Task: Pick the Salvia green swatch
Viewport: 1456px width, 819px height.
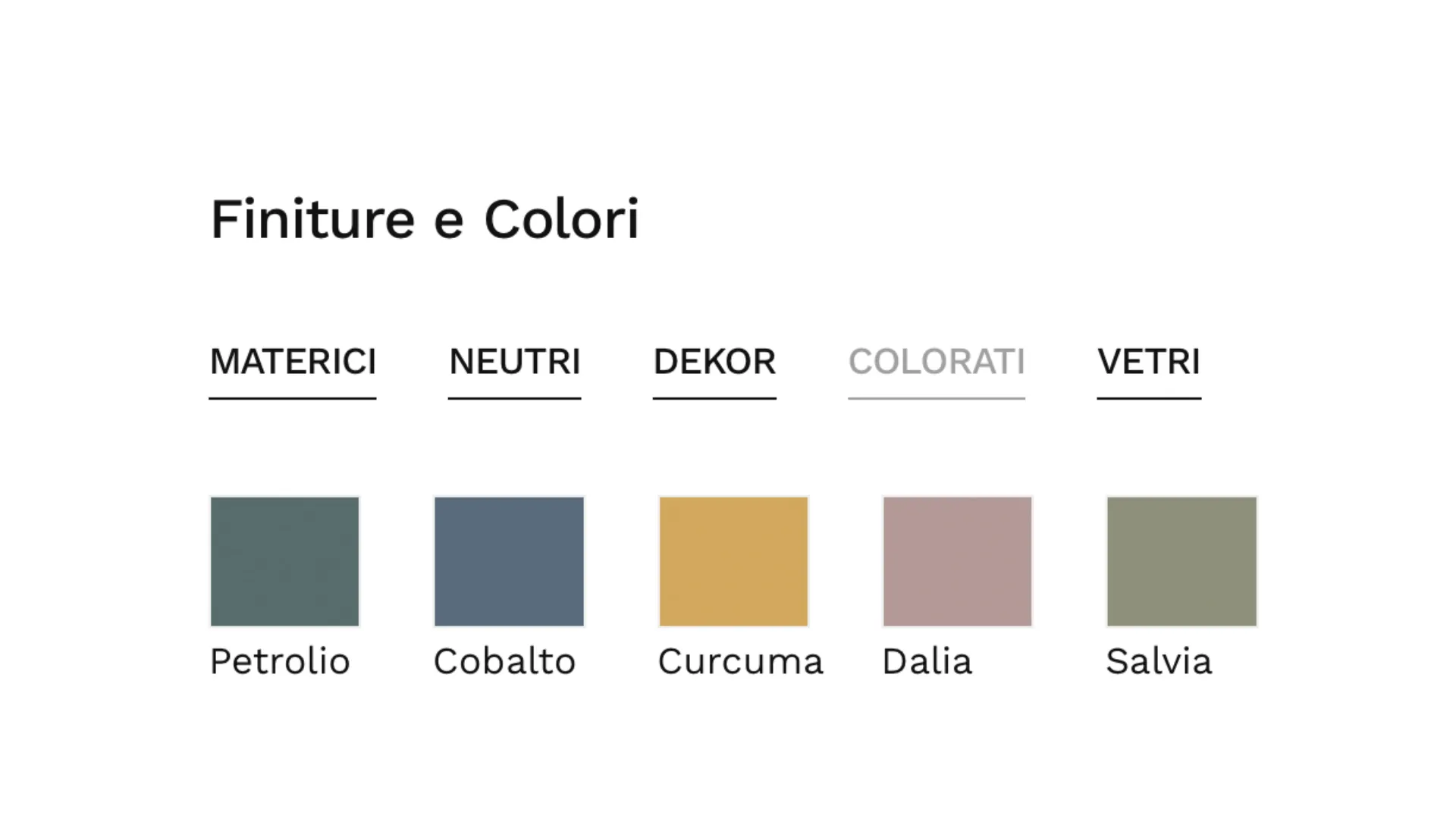Action: (1181, 561)
